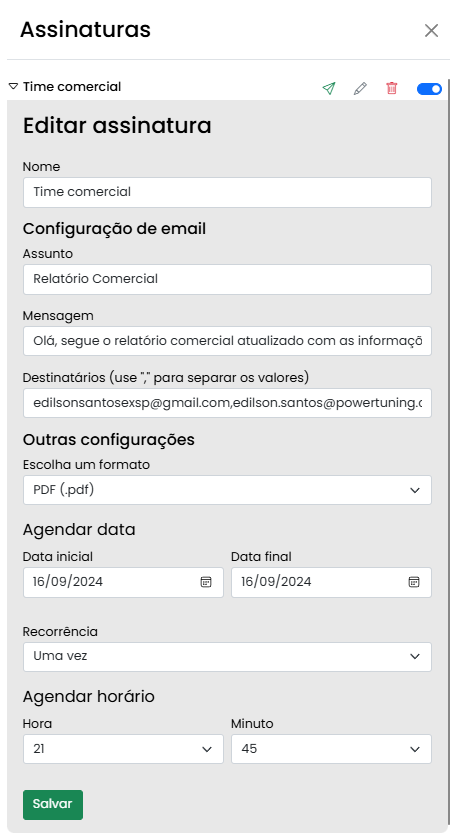457x838 pixels.
Task: Collapse the Time comercial section triangle
Action: tap(13, 87)
